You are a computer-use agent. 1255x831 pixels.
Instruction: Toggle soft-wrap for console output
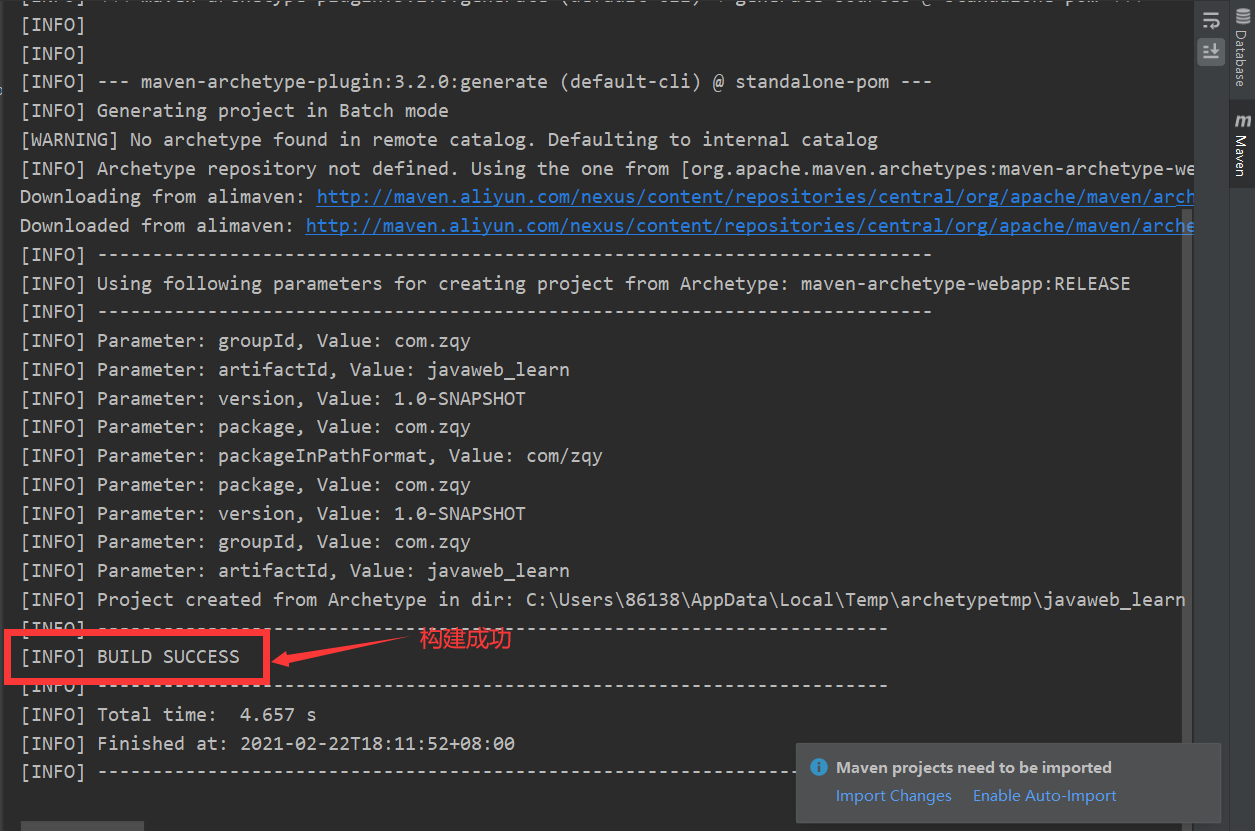point(1211,20)
